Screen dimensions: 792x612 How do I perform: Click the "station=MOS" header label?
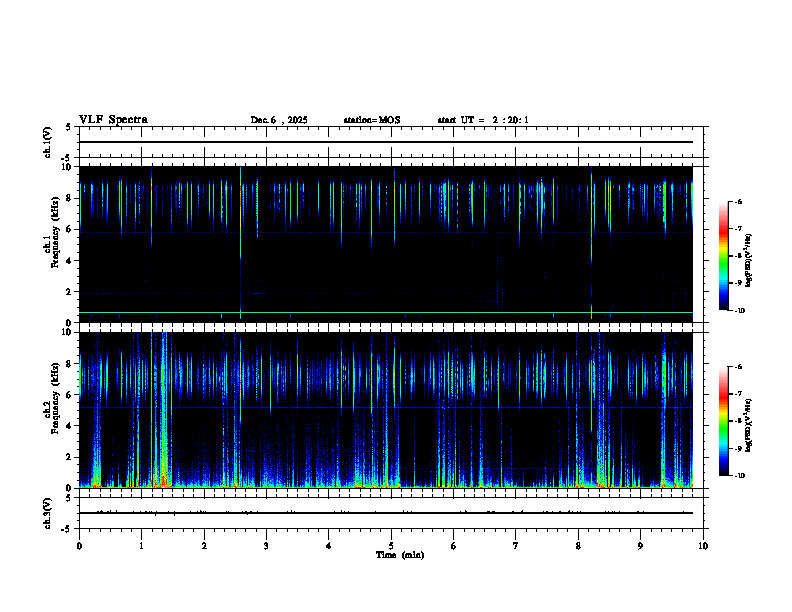coord(372,120)
